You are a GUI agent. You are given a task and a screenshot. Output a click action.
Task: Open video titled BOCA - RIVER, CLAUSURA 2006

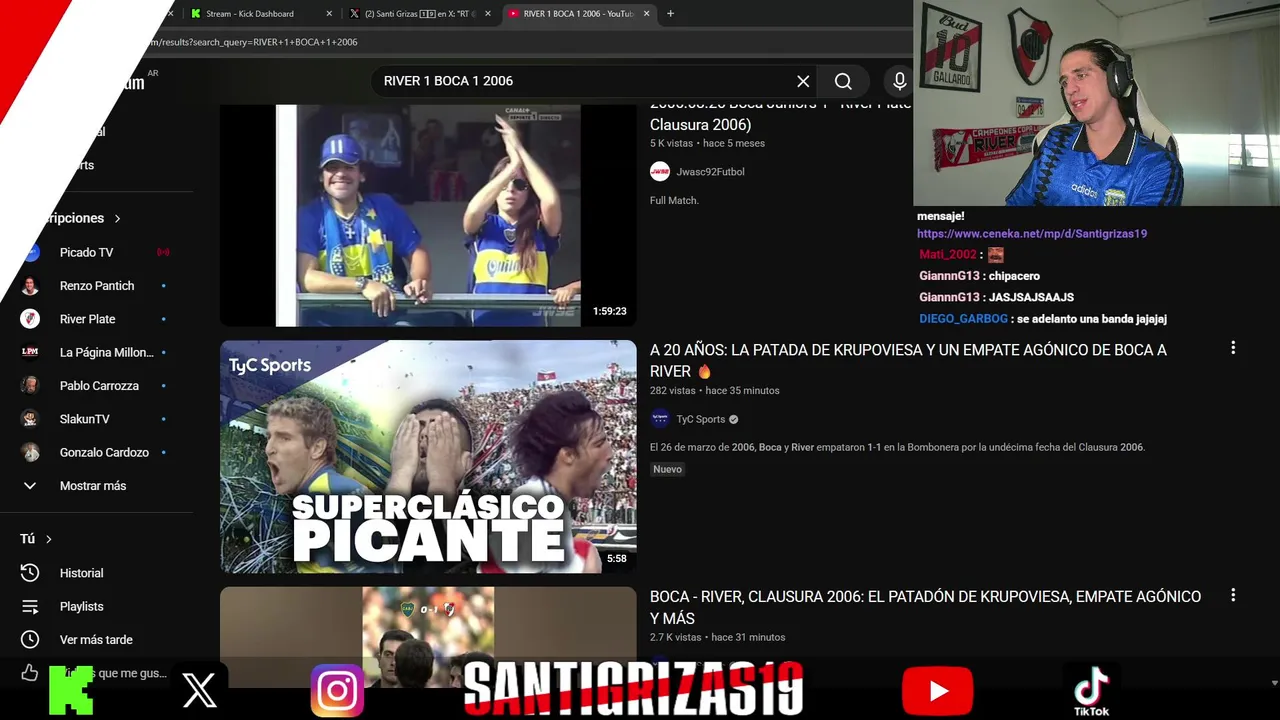(x=925, y=607)
